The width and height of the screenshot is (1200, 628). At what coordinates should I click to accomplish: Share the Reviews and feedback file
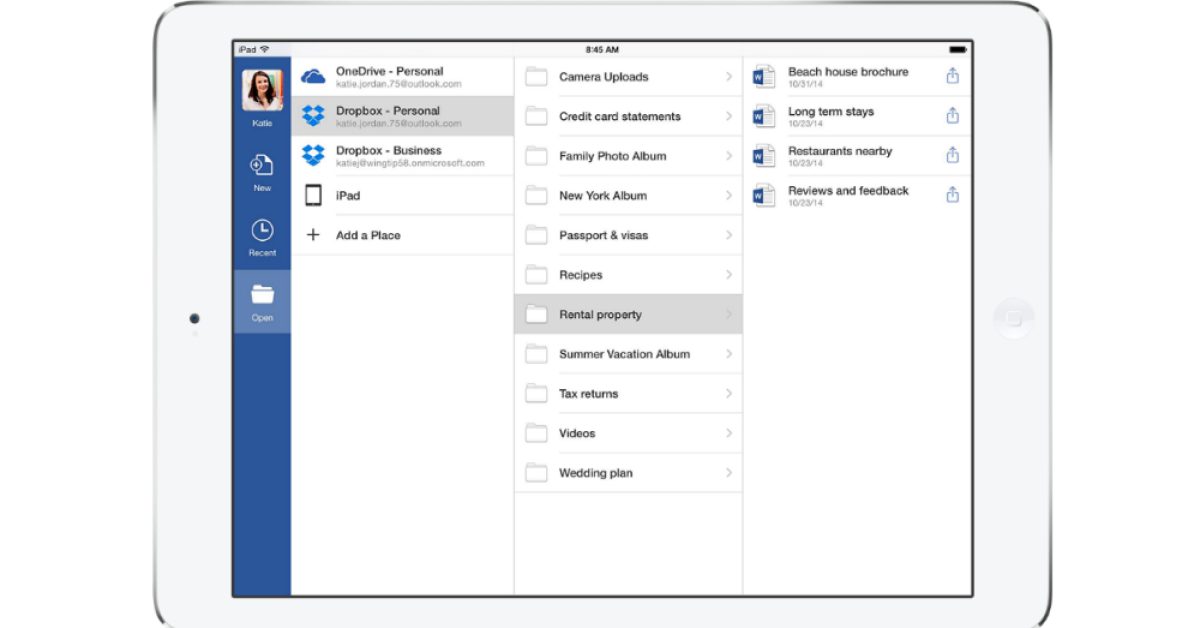(952, 195)
